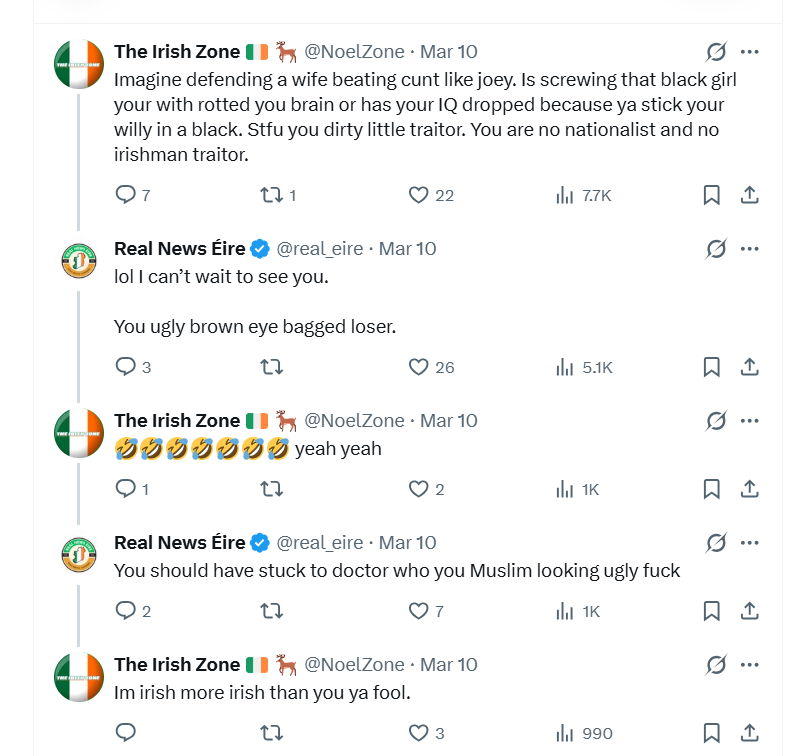The width and height of the screenshot is (785, 756).
Task: Repost the "Imagine defending" tweet
Action: point(271,195)
